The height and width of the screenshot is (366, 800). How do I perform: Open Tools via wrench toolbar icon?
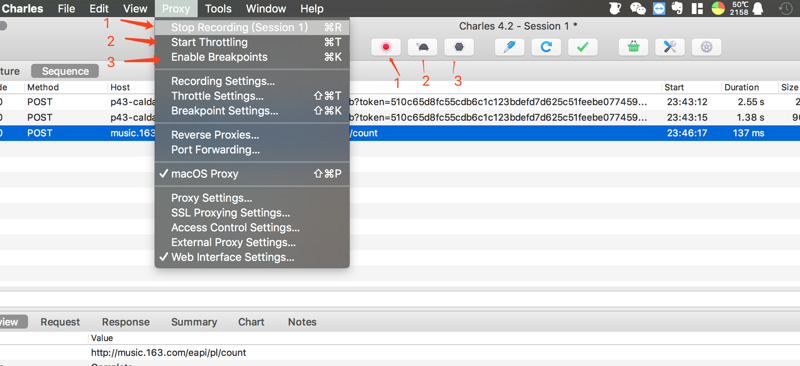[670, 47]
